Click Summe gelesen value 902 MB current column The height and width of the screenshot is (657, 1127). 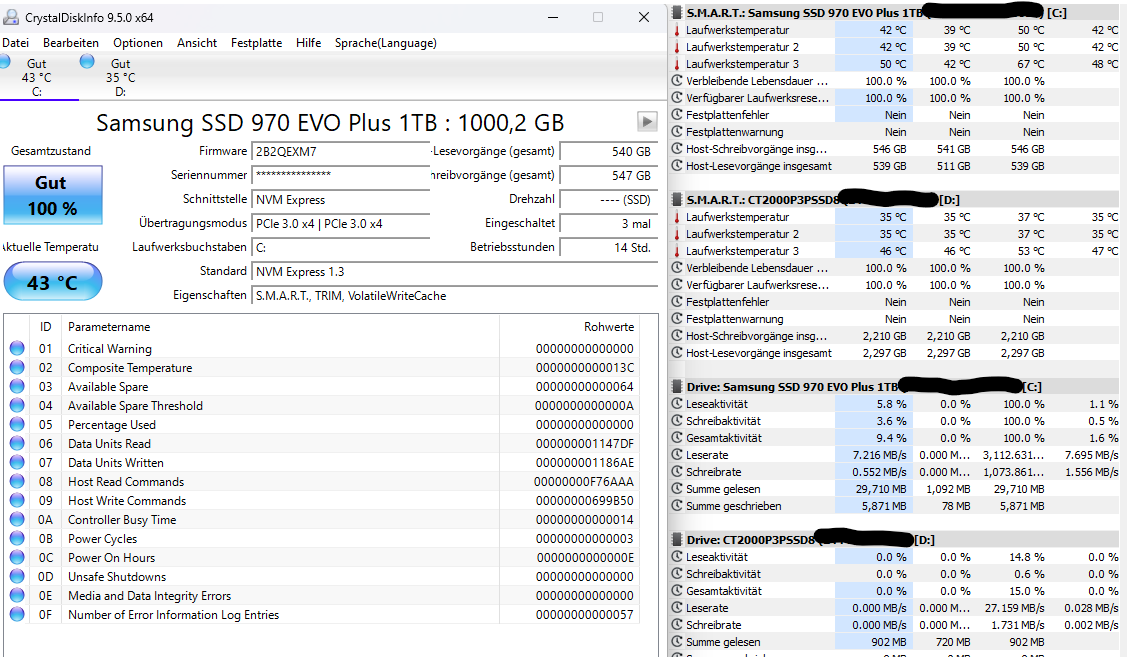click(889, 642)
